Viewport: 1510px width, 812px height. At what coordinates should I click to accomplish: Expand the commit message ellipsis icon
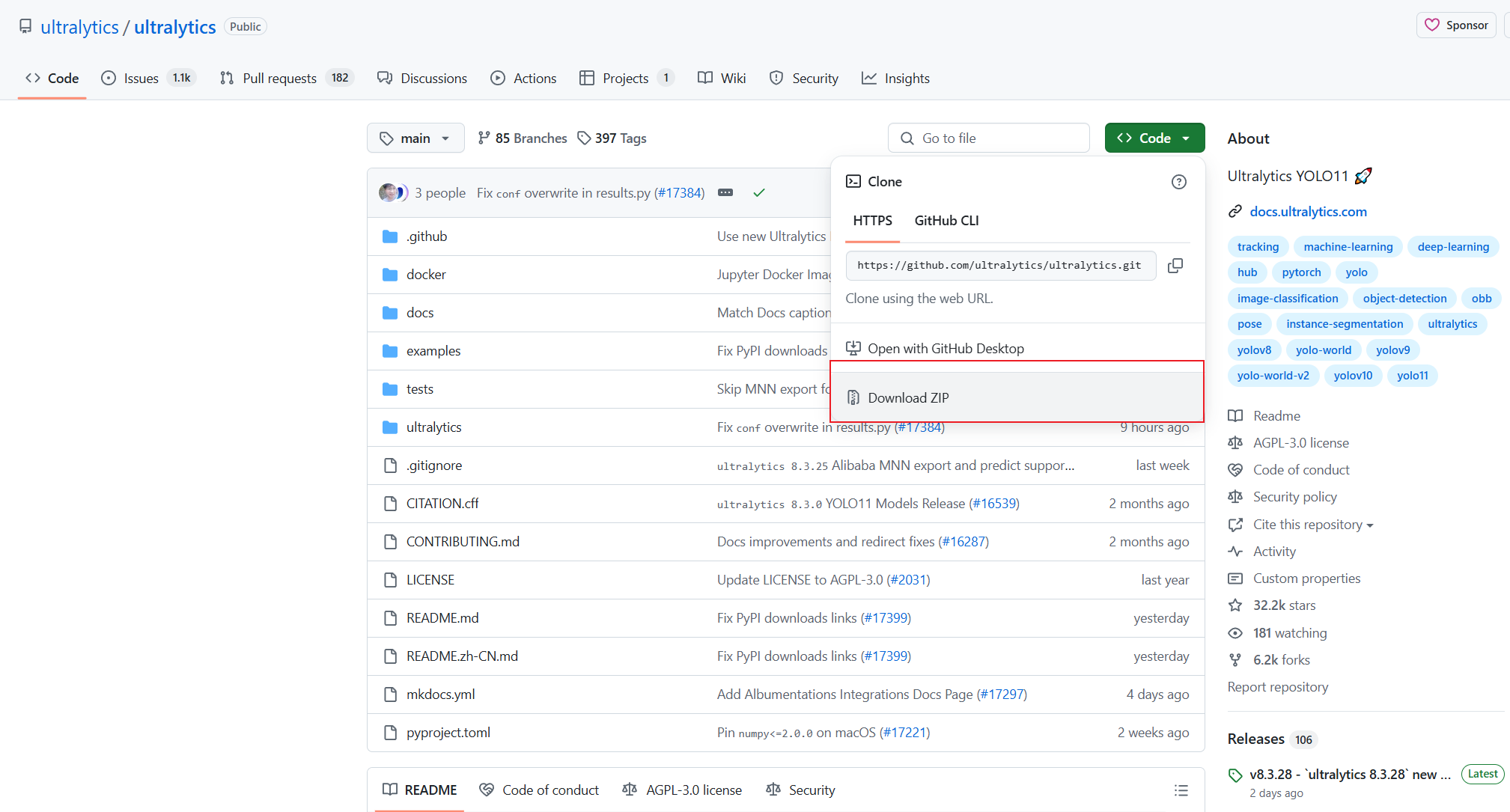[725, 193]
